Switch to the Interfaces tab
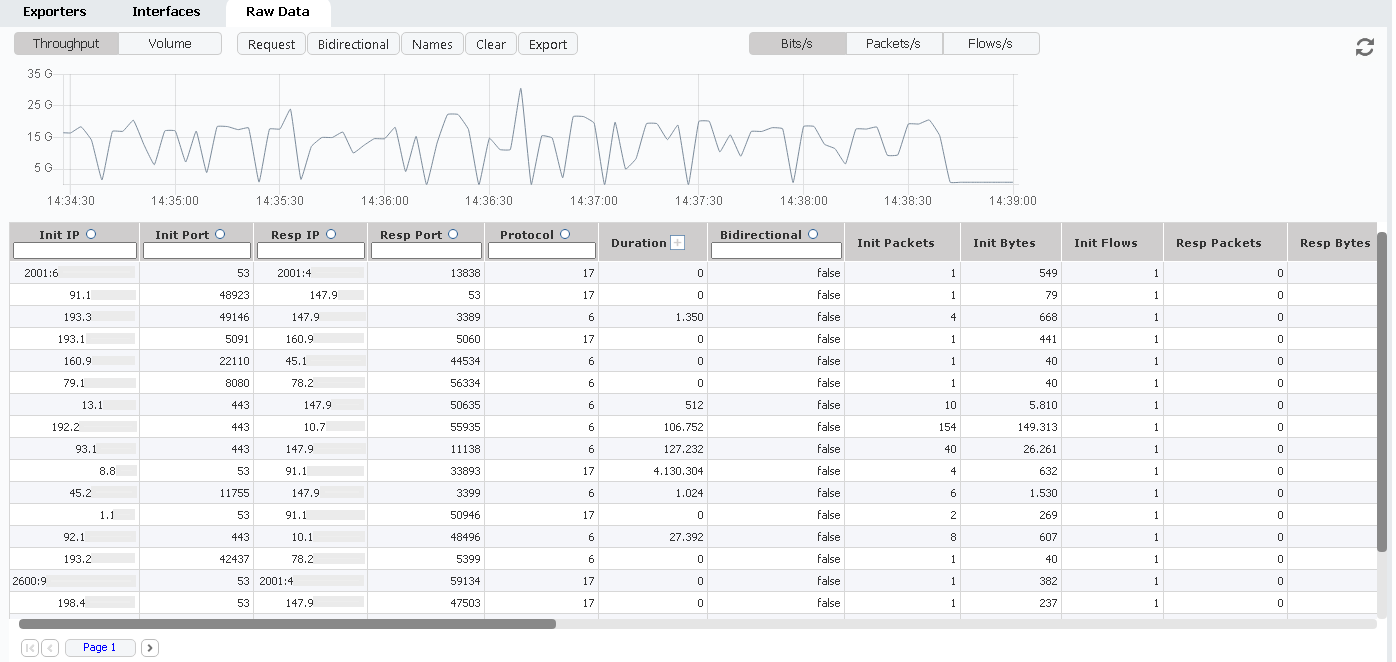Viewport: 1396px width, 662px height. click(x=166, y=12)
